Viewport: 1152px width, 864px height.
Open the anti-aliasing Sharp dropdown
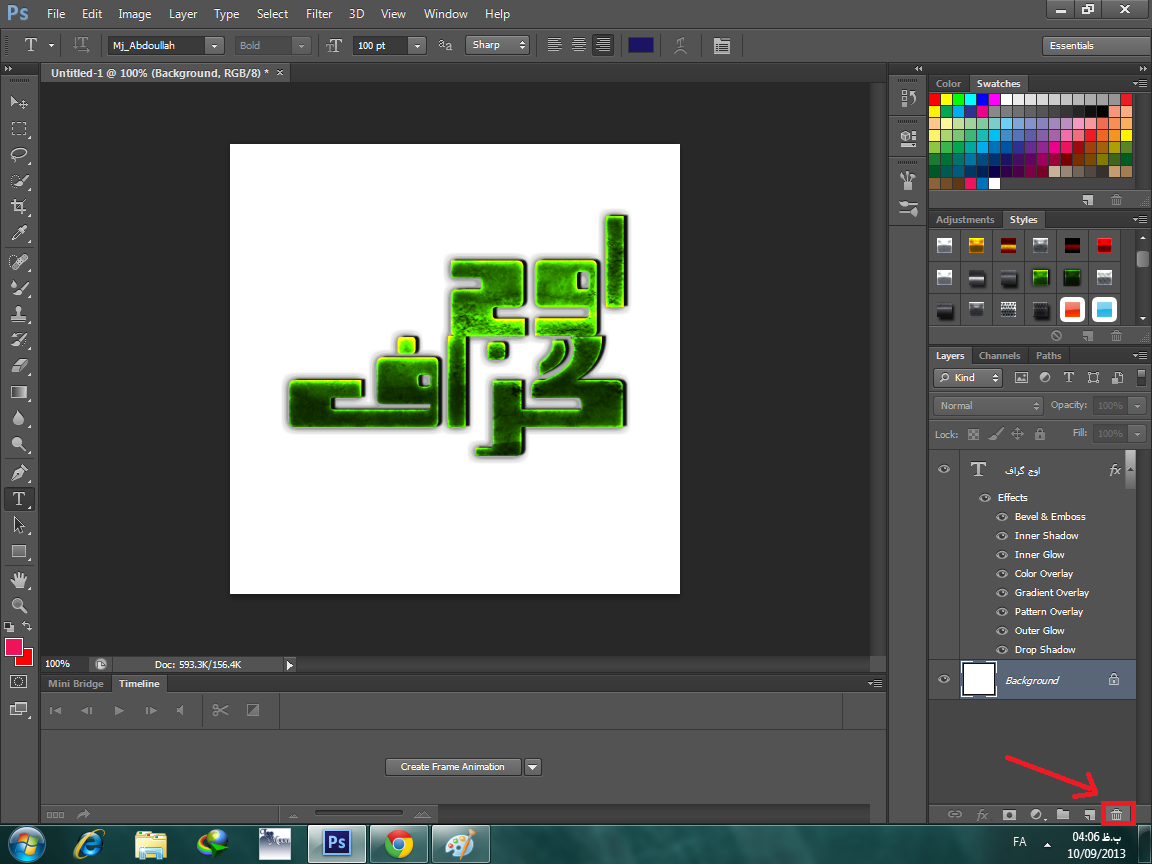(498, 45)
